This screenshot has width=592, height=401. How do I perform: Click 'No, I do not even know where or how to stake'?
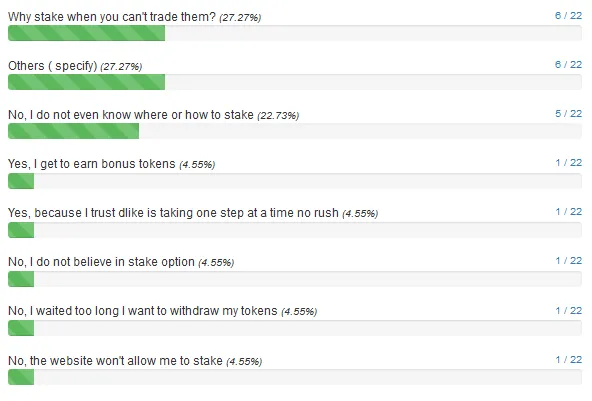click(x=131, y=115)
